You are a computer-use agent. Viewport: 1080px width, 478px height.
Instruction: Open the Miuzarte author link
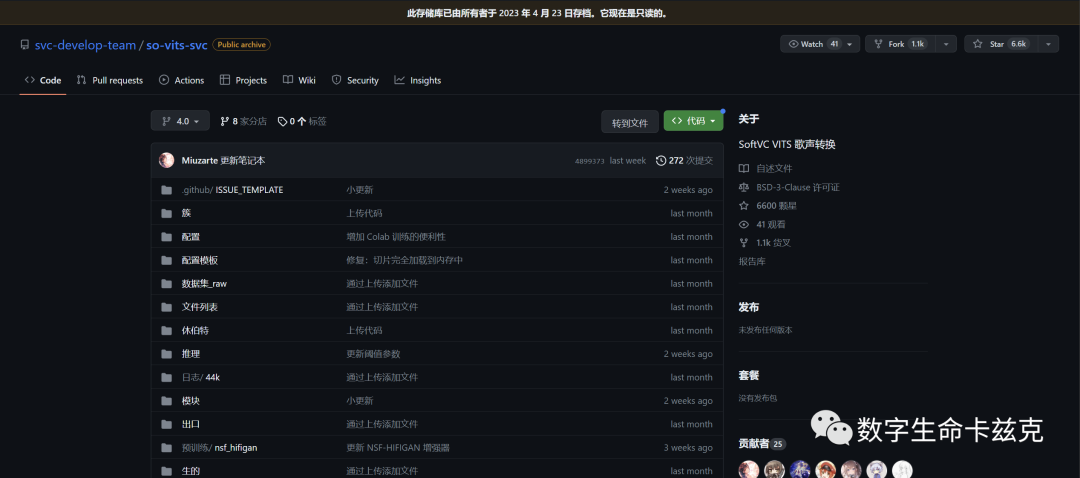pyautogui.click(x=199, y=160)
